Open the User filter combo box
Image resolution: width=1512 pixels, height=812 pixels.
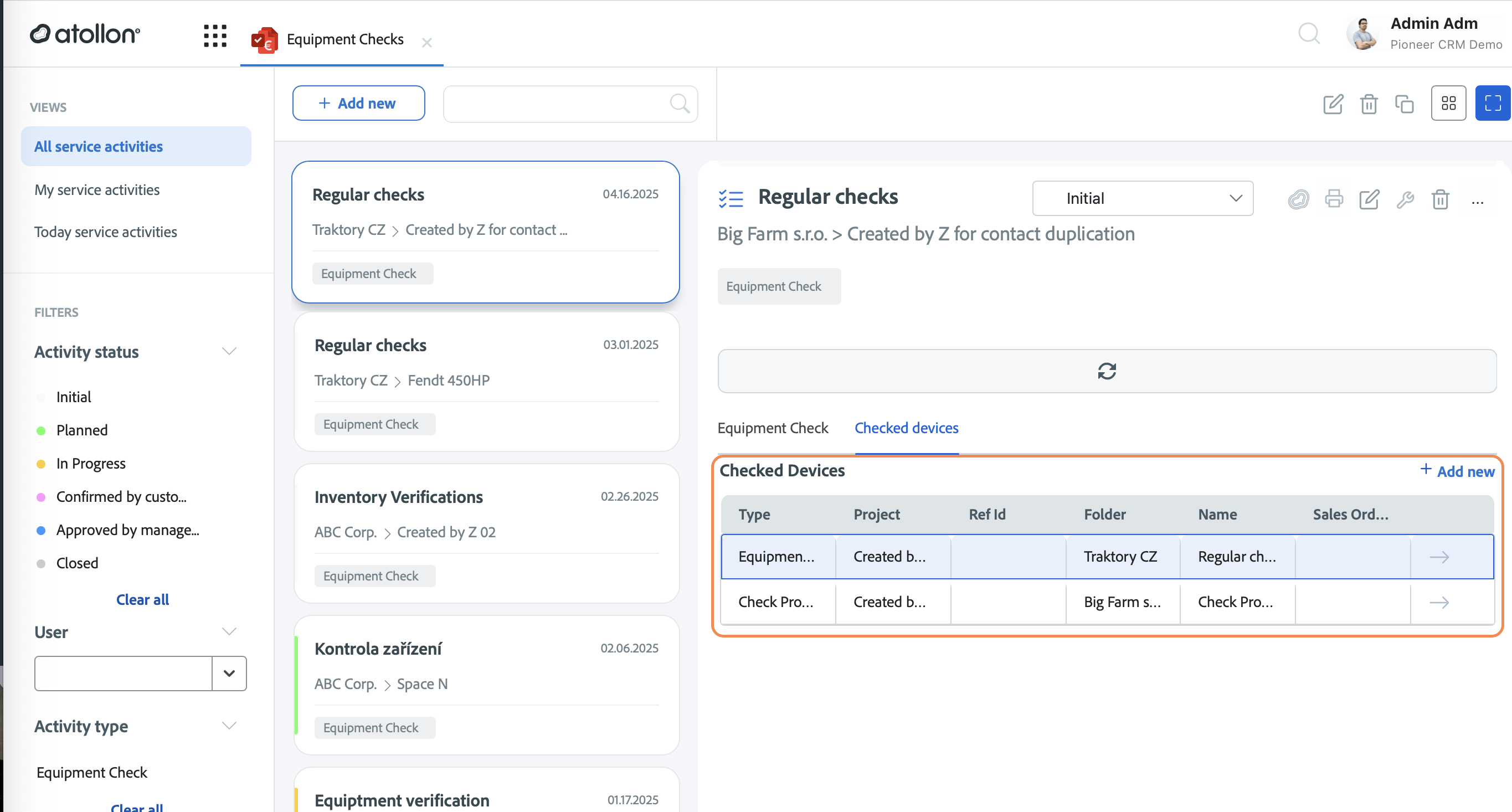tap(140, 673)
